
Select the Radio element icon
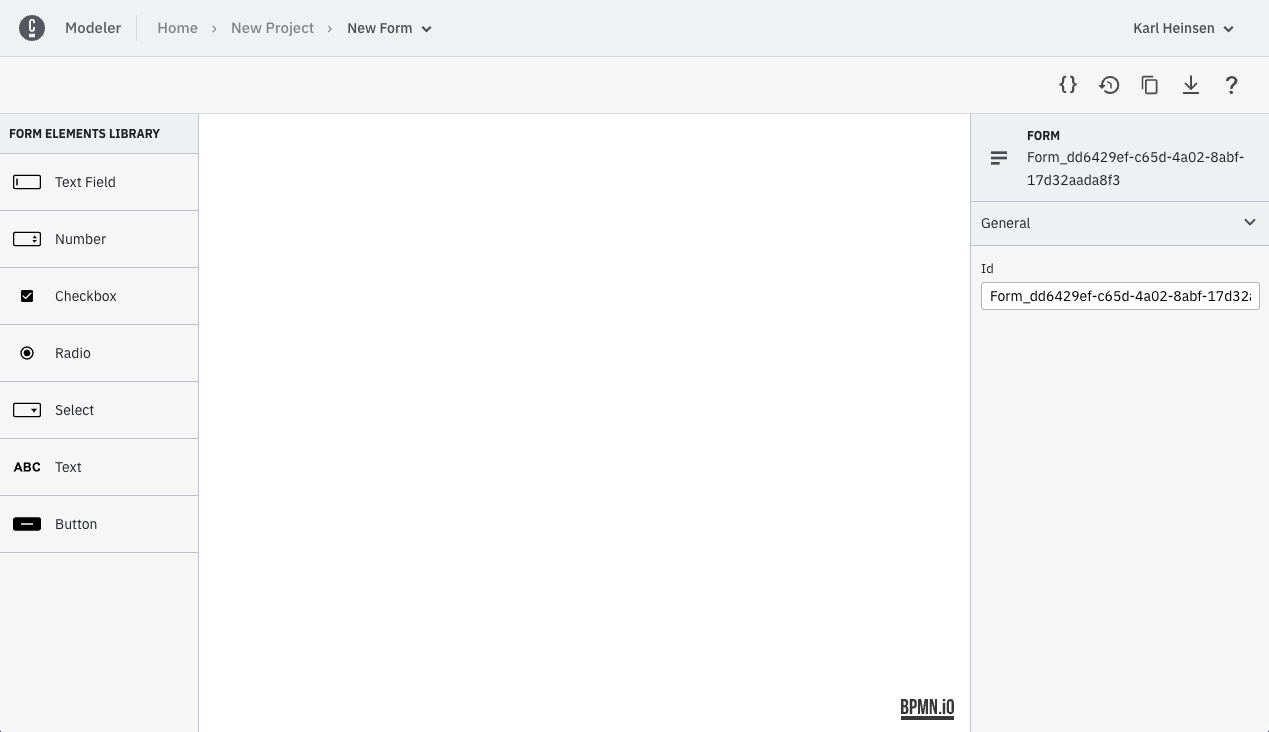click(x=27, y=353)
